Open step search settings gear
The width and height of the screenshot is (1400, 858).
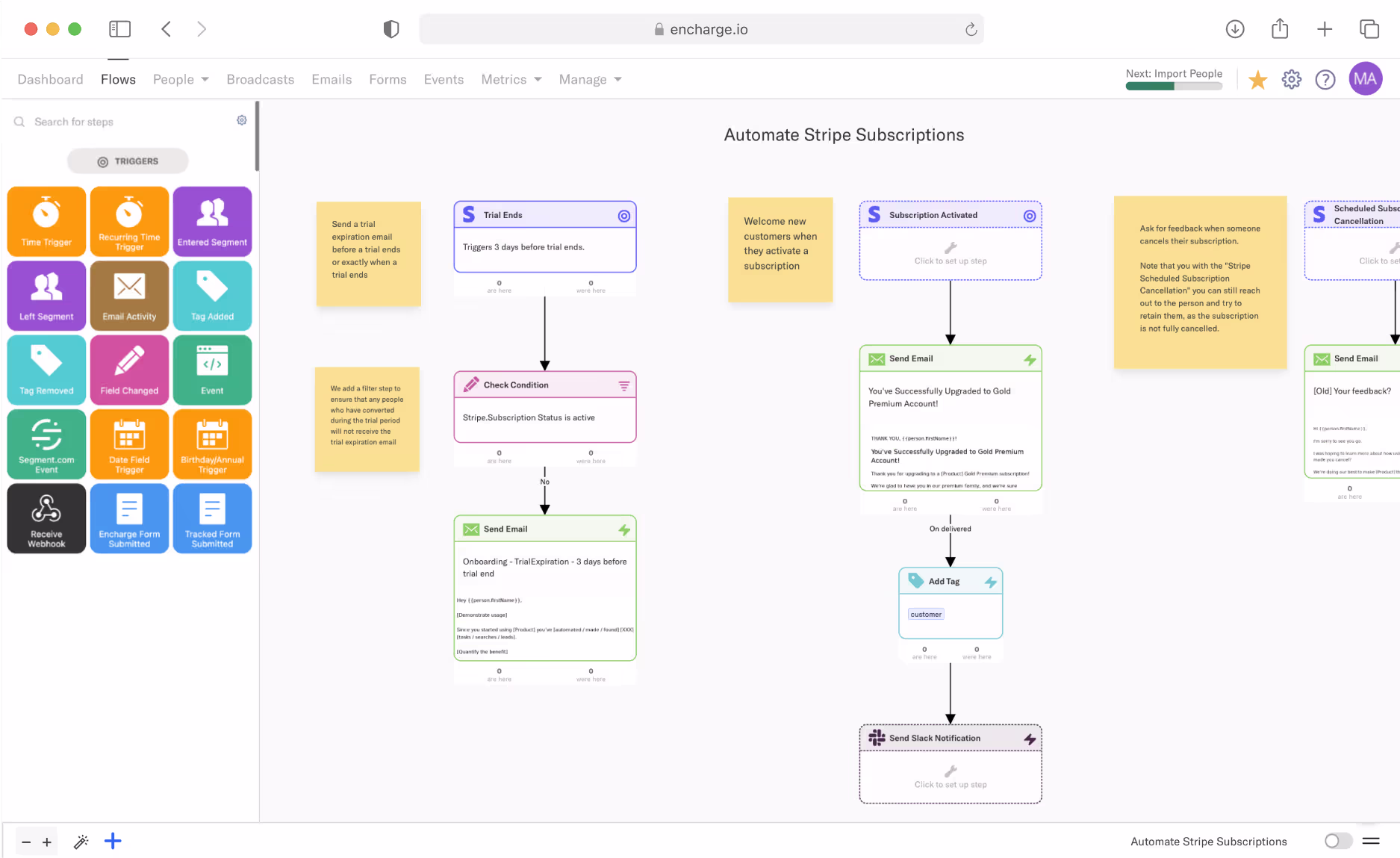click(241, 119)
